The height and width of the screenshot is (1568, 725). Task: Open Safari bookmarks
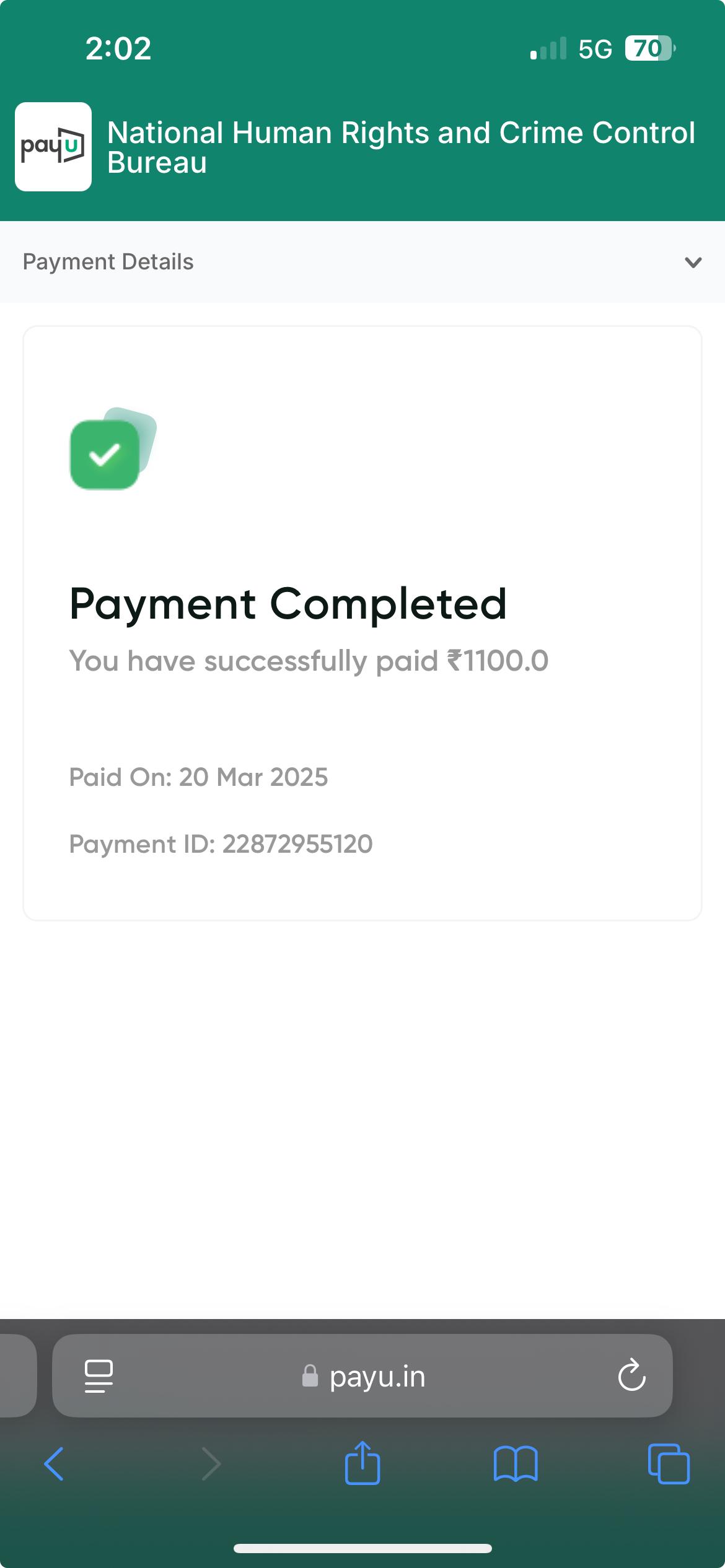[x=516, y=1464]
